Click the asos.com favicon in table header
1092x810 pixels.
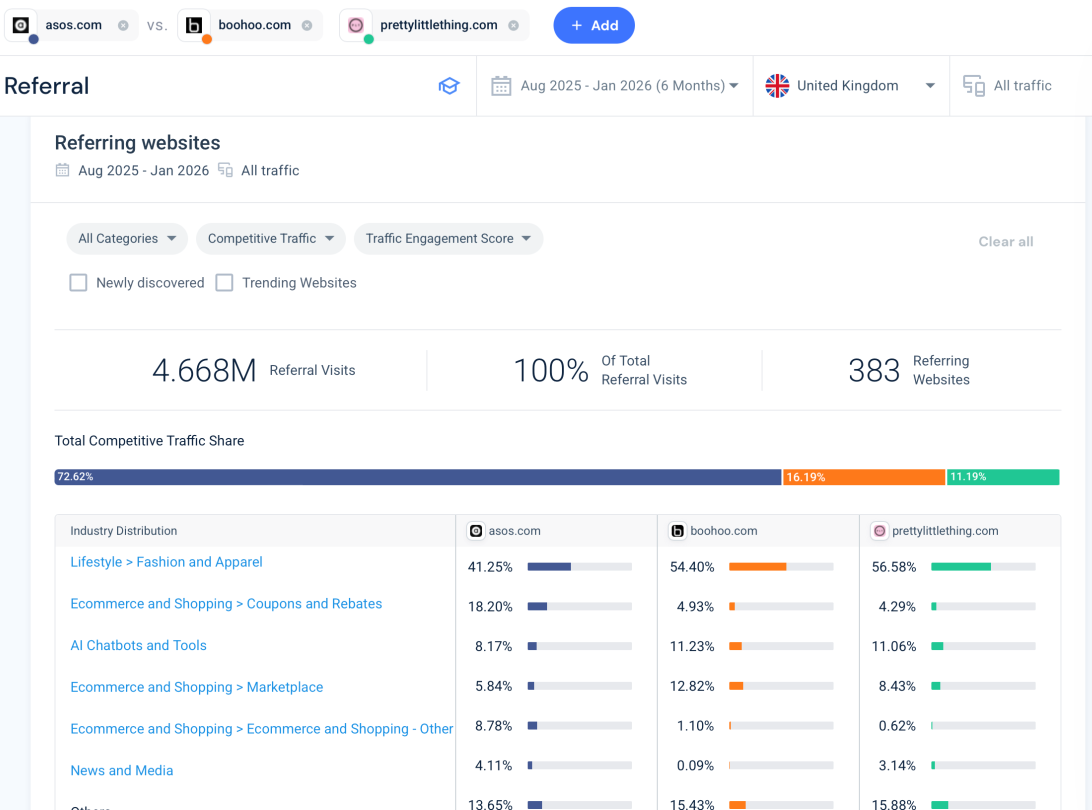[476, 531]
